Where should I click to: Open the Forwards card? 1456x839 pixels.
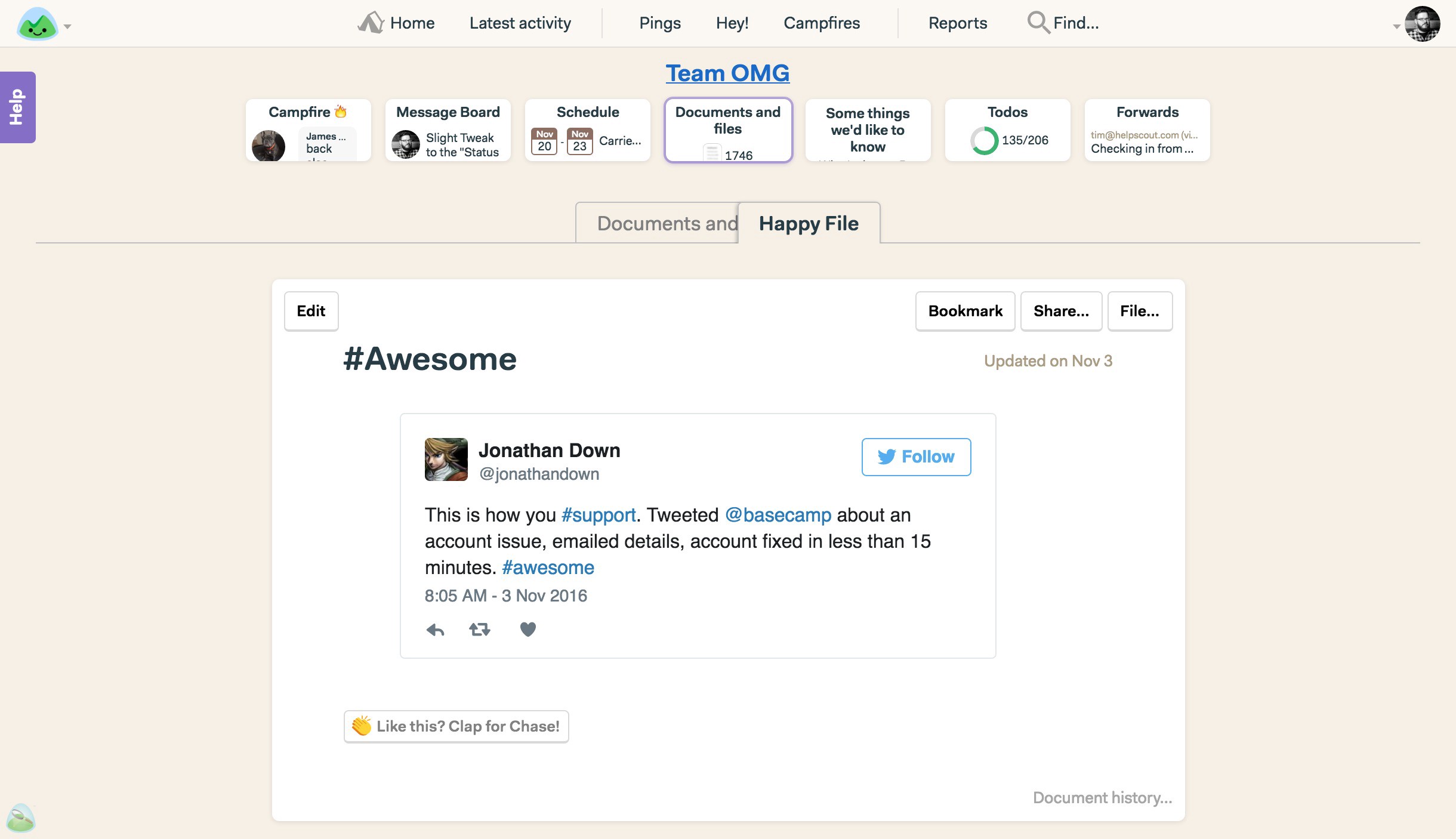pos(1147,130)
